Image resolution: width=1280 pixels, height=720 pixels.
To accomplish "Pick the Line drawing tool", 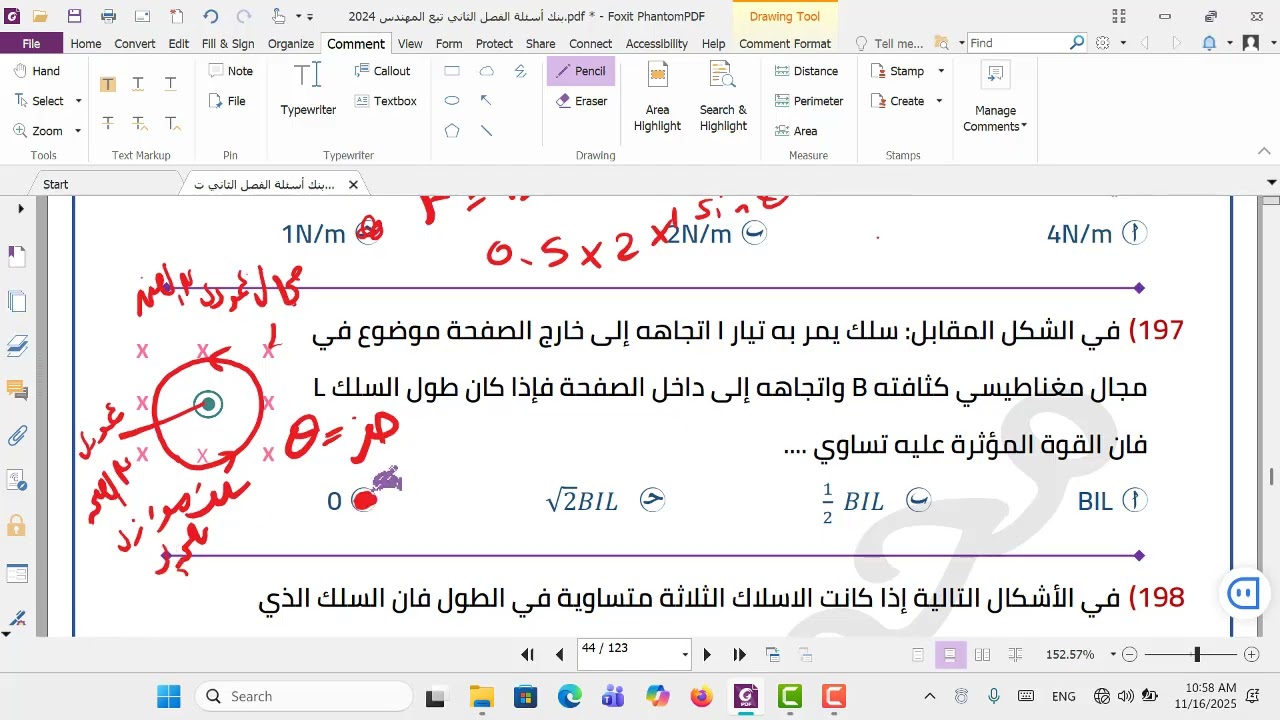I will pos(486,131).
